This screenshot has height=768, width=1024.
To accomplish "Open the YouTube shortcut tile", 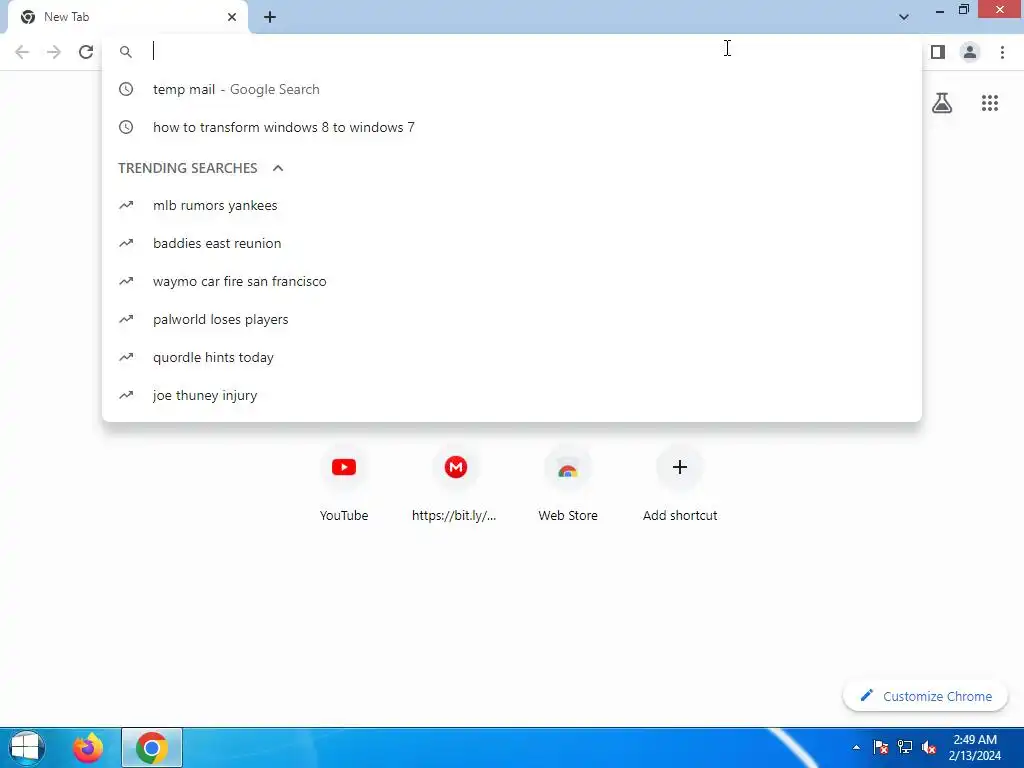I will [344, 485].
